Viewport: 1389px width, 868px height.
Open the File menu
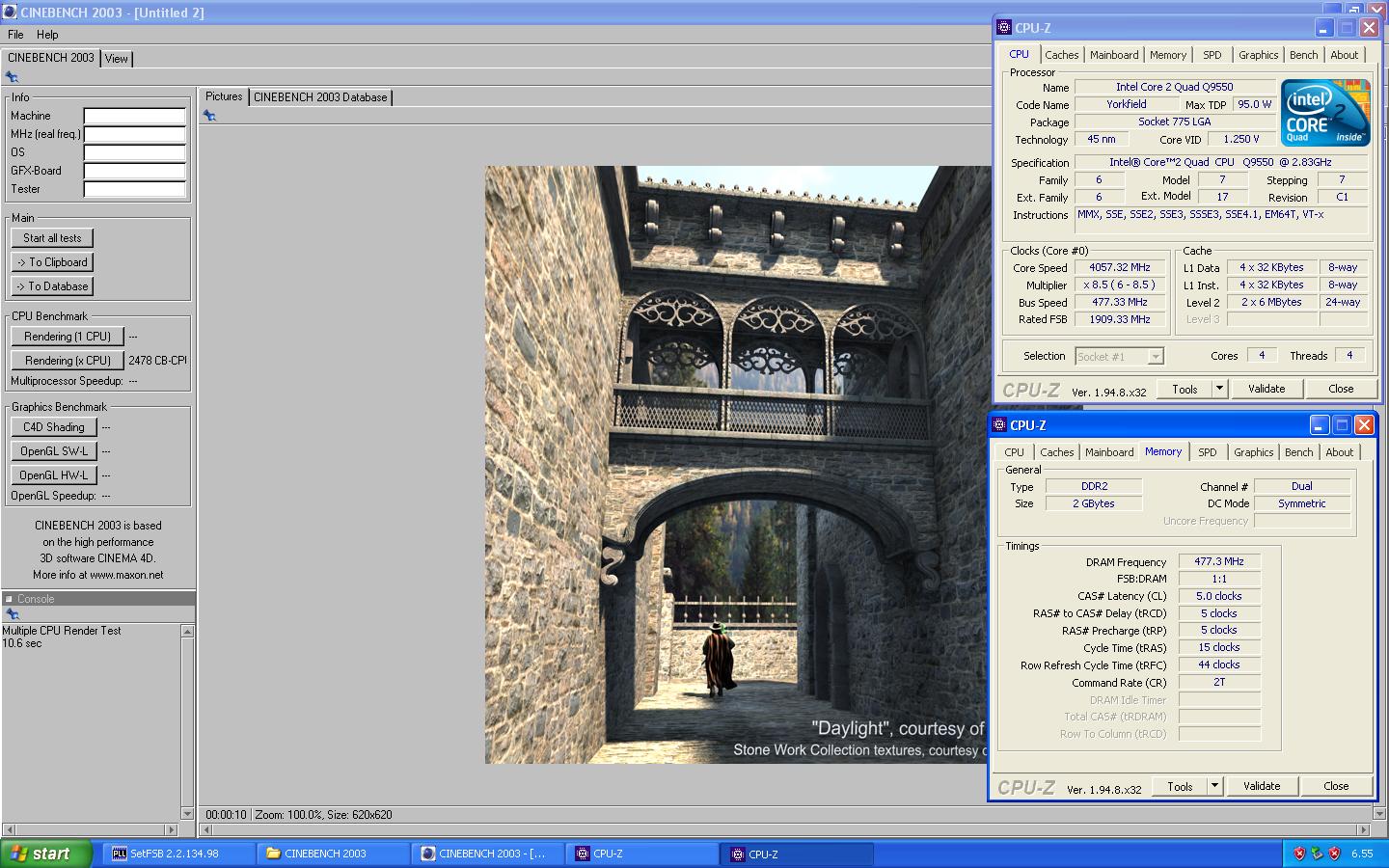pos(15,35)
